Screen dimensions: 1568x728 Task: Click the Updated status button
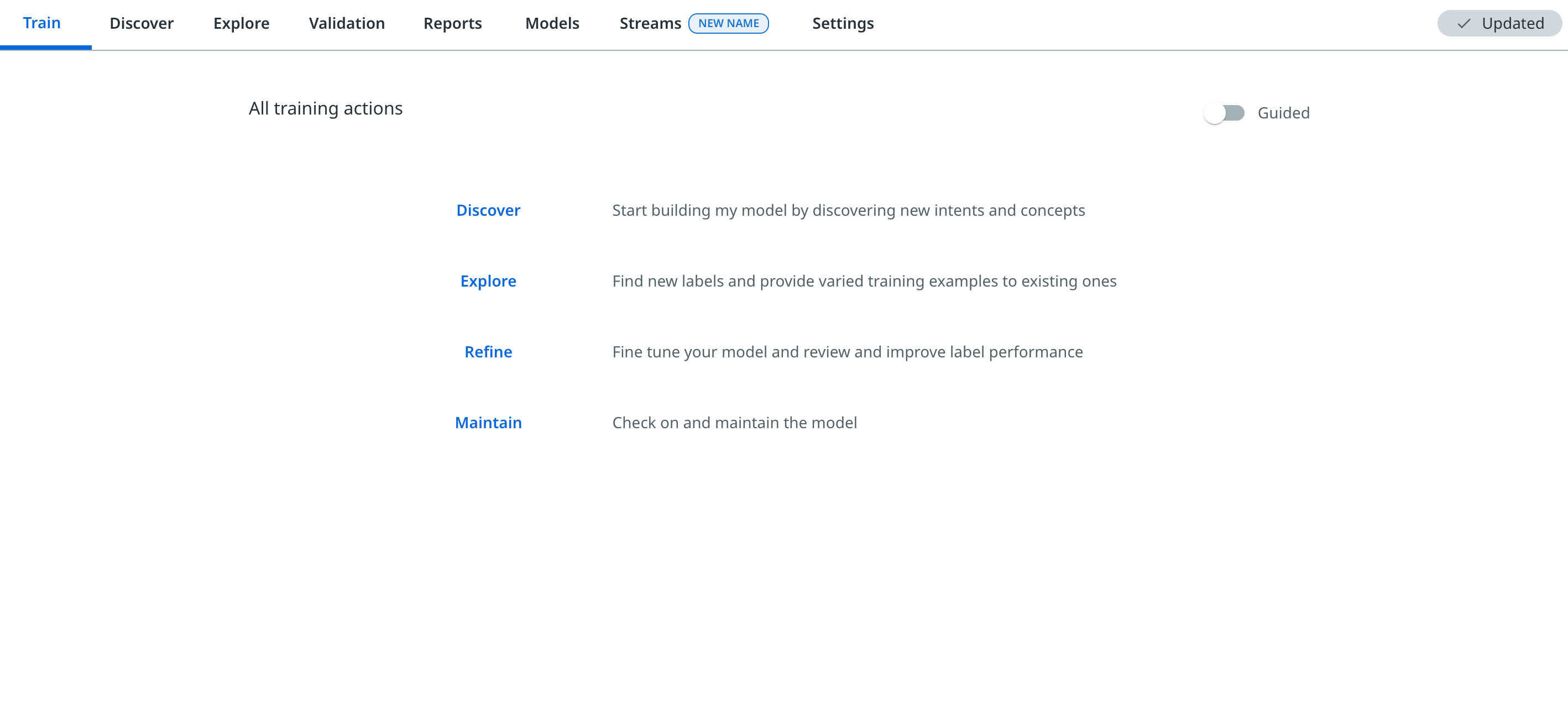[x=1500, y=24]
